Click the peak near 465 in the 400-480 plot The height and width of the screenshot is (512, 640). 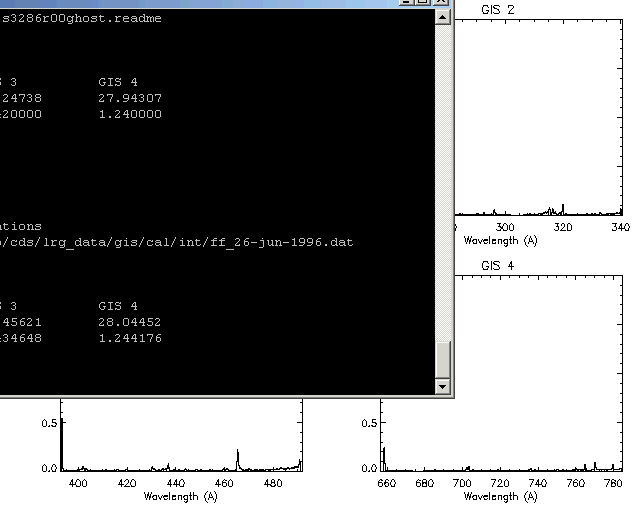pos(238,459)
